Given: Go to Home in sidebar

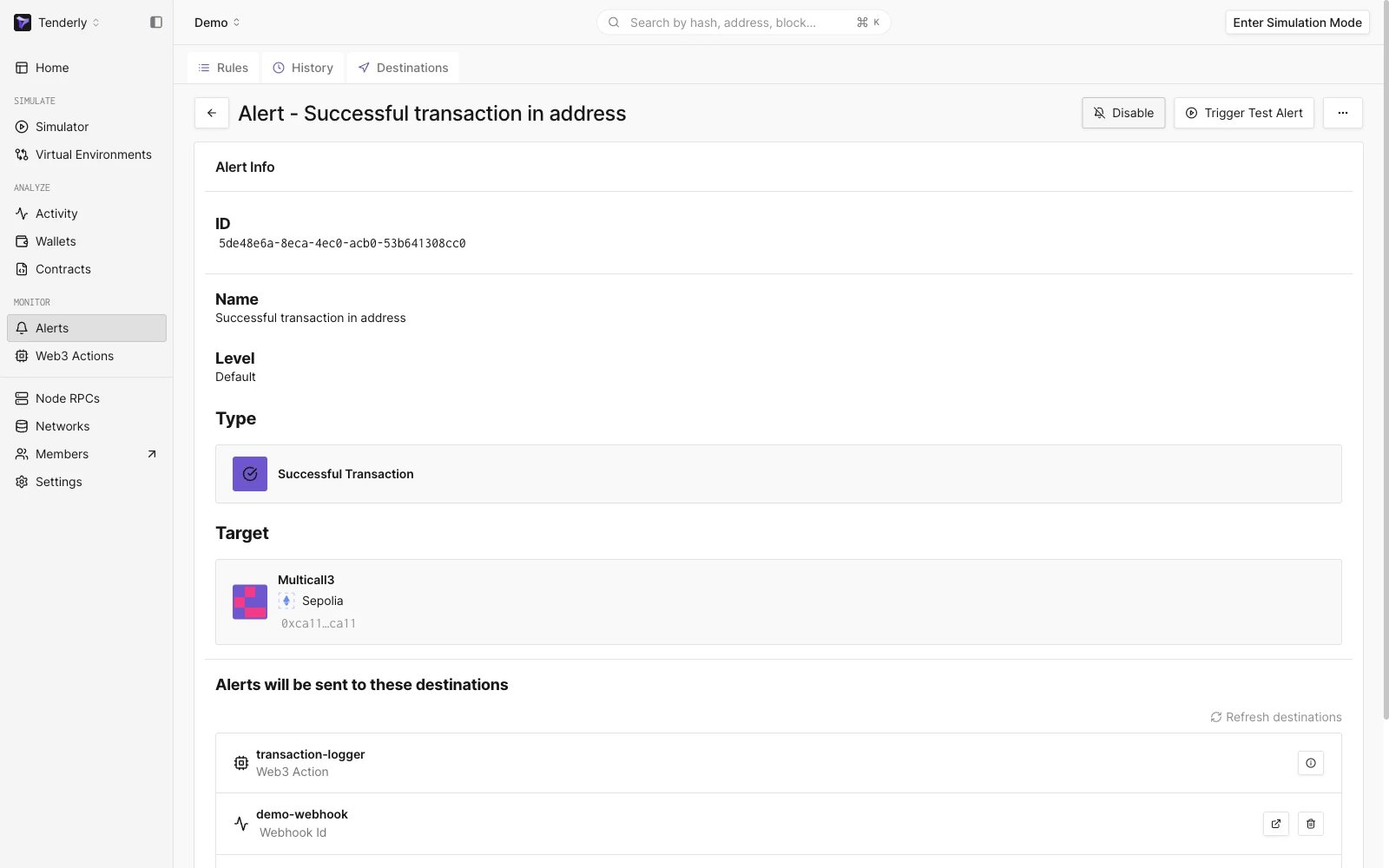Looking at the screenshot, I should click(x=87, y=68).
